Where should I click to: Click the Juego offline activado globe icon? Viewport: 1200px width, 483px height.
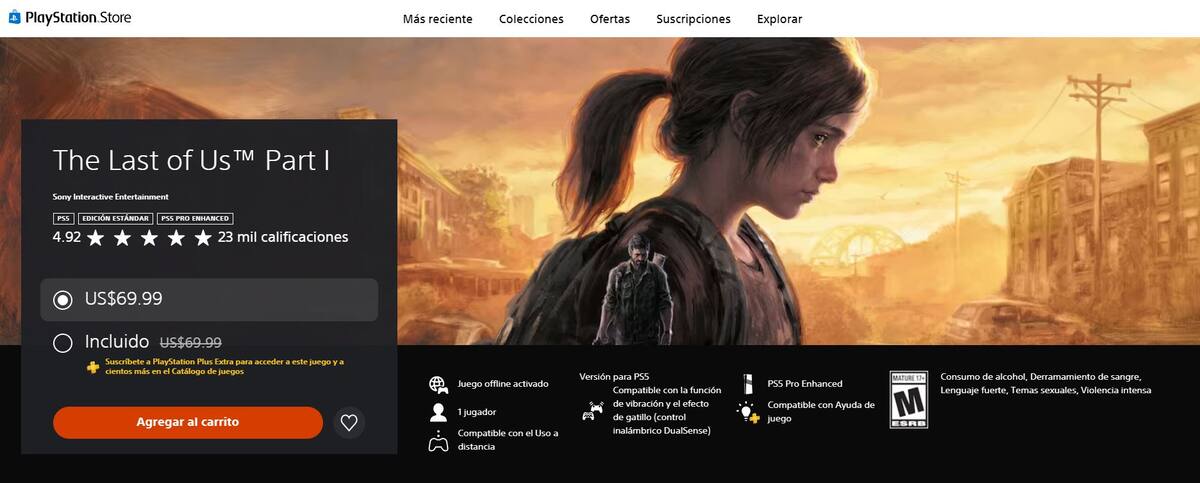point(438,384)
